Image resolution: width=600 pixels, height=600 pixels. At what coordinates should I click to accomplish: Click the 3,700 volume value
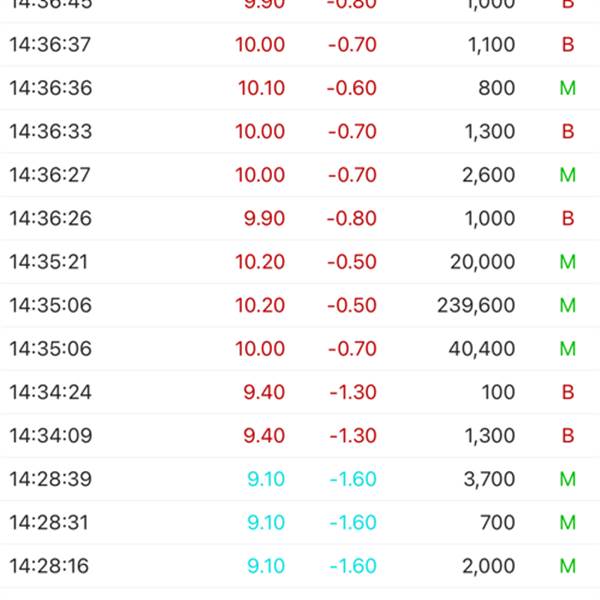(488, 479)
